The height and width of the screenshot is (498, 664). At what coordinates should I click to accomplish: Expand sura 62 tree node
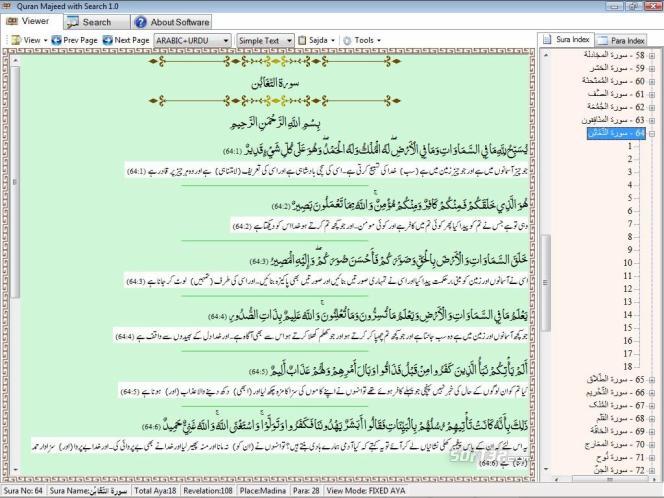coord(652,108)
